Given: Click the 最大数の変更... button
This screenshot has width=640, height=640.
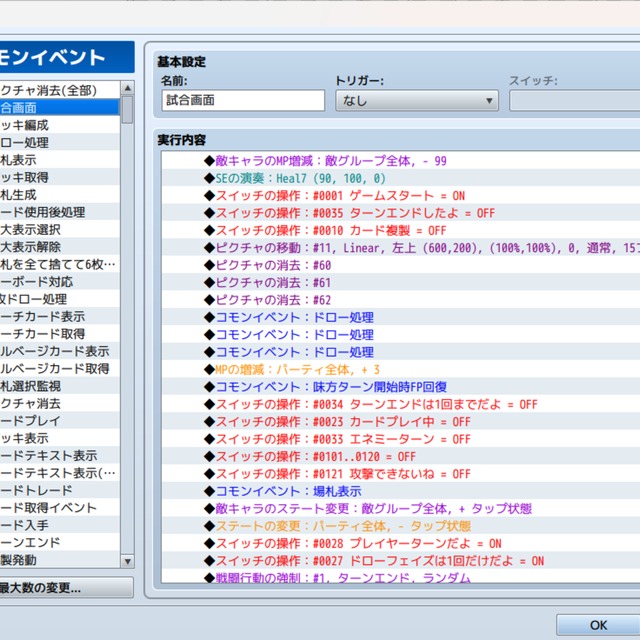Looking at the screenshot, I should [x=60, y=588].
